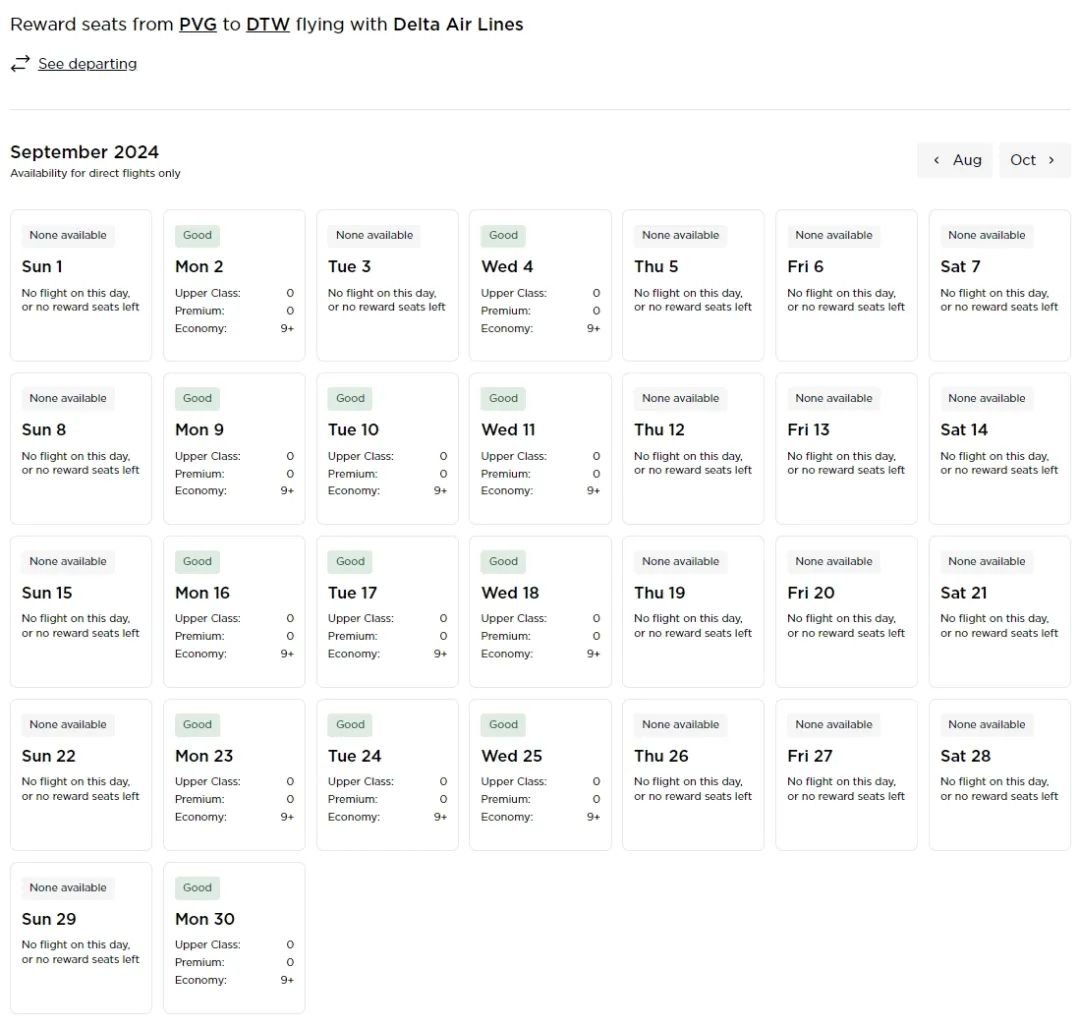This screenshot has height=1026, width=1080.
Task: Open Wed 25 reward seat details
Action: tap(540, 774)
